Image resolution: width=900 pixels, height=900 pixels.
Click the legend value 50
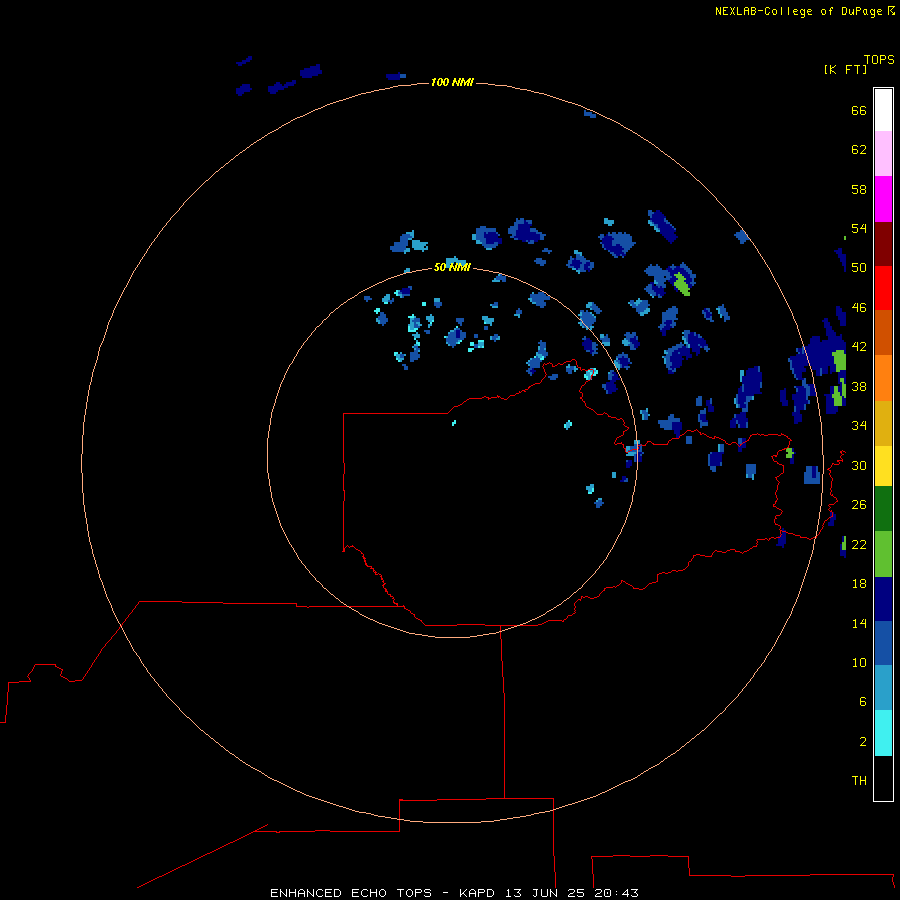(x=859, y=268)
